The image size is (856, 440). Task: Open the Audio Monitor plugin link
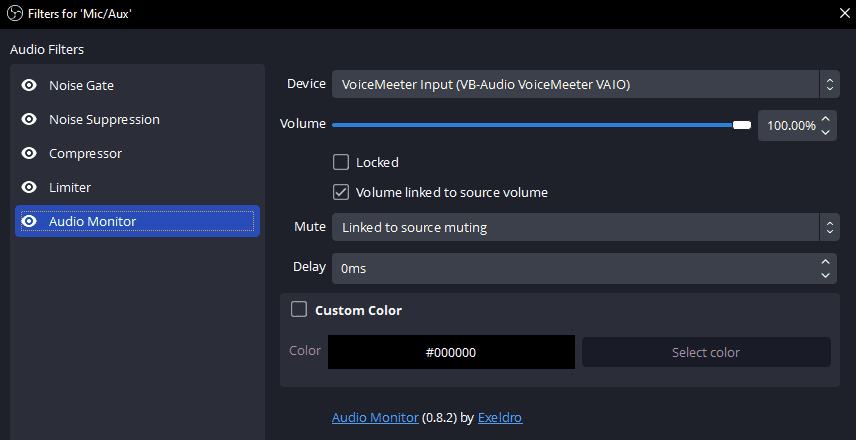pyautogui.click(x=375, y=418)
